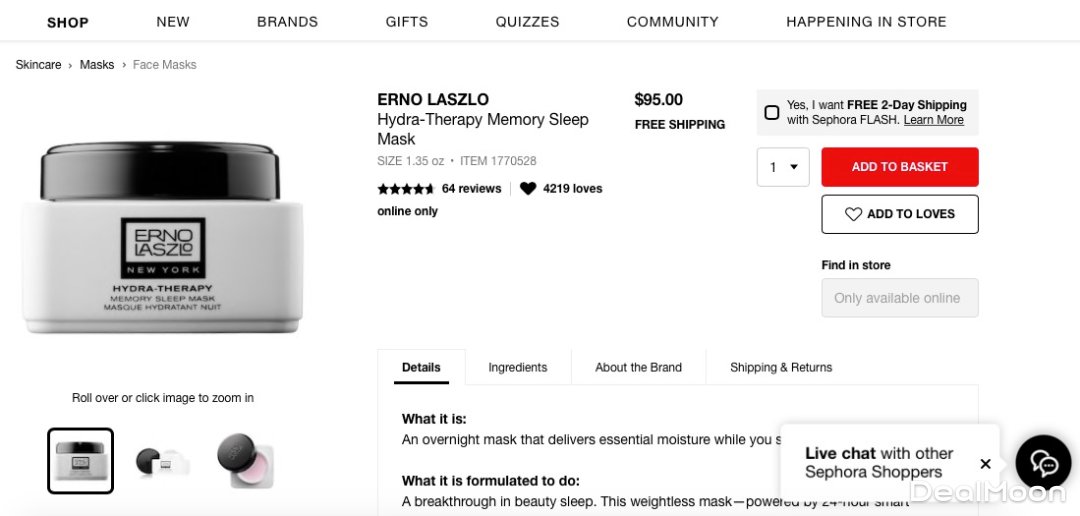1080x516 pixels.
Task: Select the third pink mask thumbnail
Action: (245, 461)
